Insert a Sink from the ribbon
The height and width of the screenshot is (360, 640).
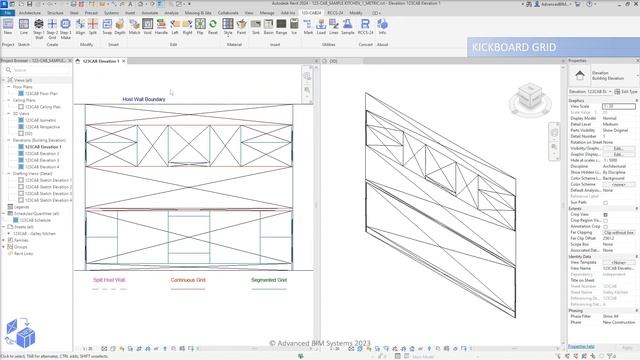click(x=256, y=26)
